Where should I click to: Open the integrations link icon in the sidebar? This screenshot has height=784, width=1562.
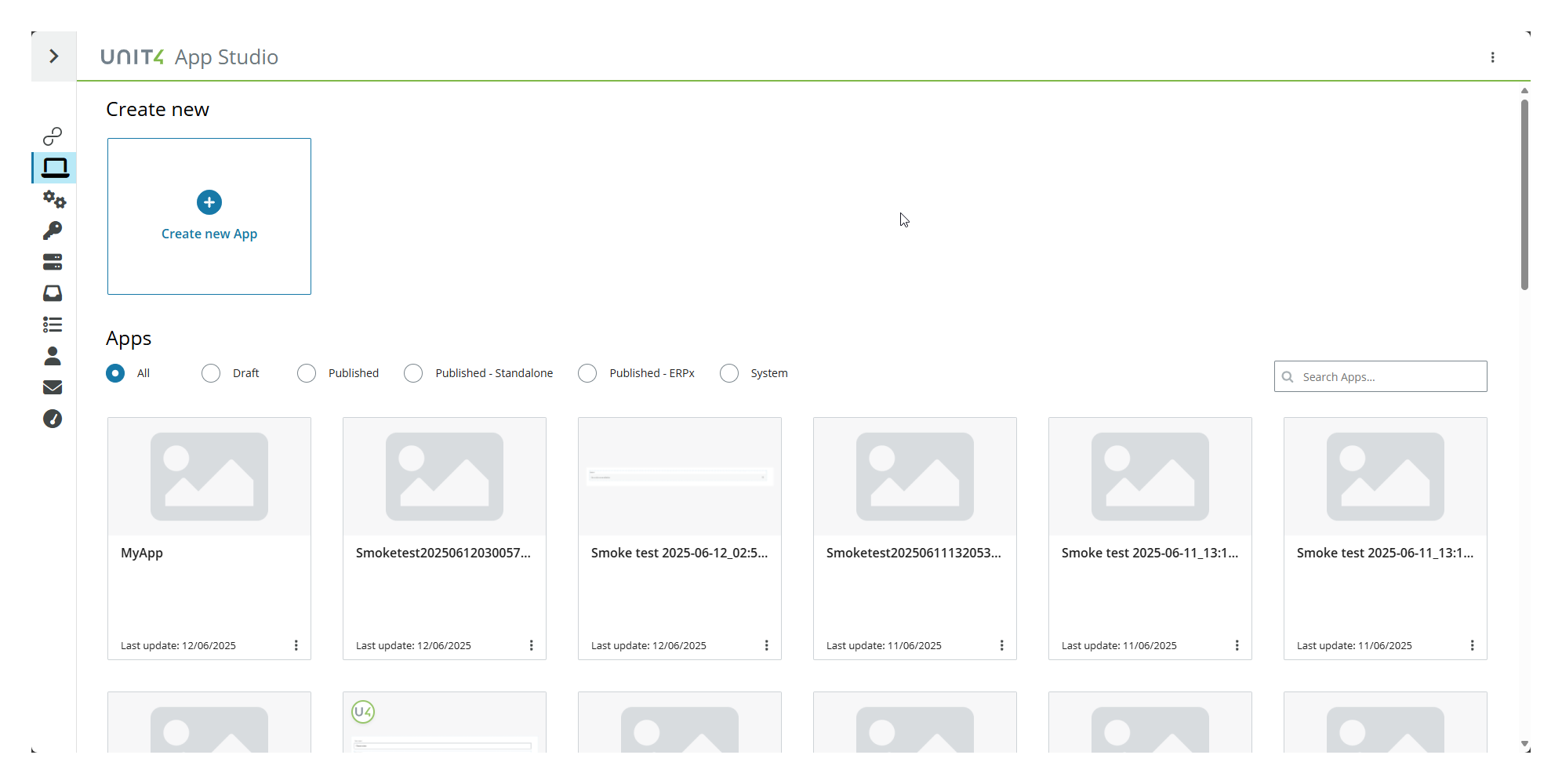coord(53,136)
